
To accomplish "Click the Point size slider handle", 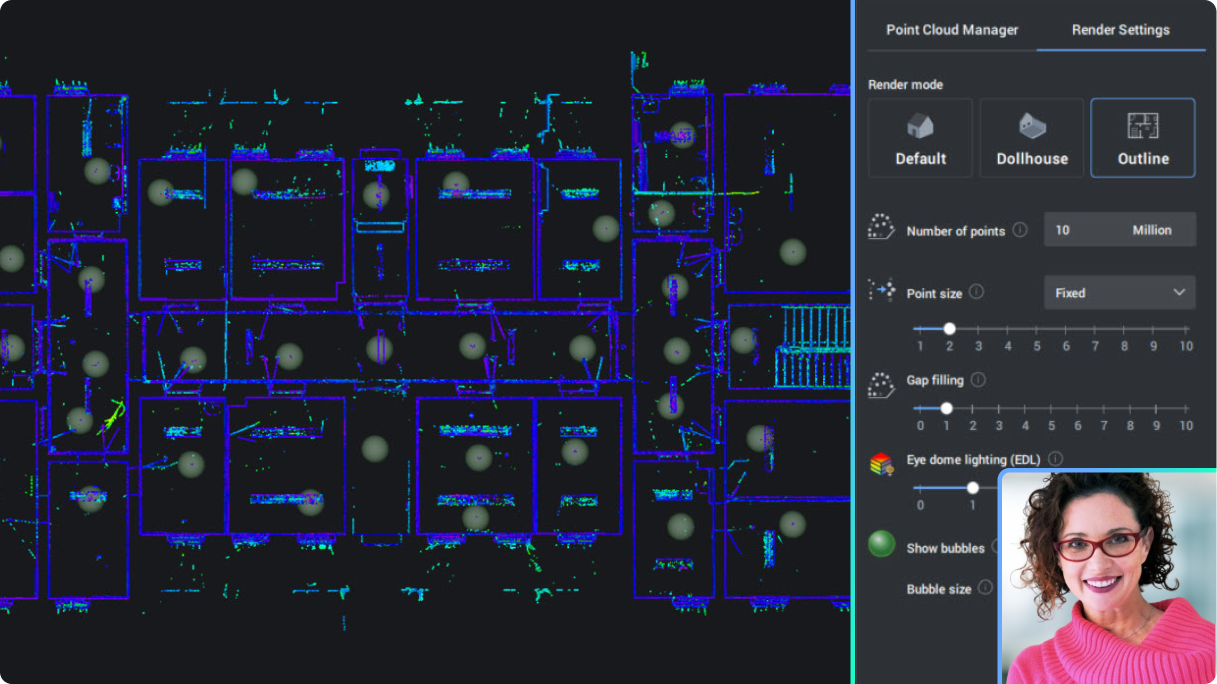I will (949, 328).
